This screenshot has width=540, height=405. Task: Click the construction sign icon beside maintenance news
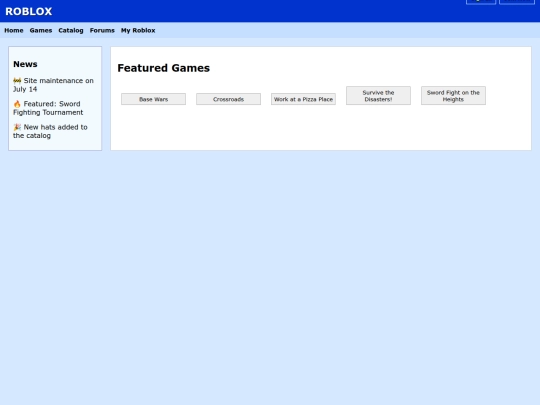(x=17, y=81)
